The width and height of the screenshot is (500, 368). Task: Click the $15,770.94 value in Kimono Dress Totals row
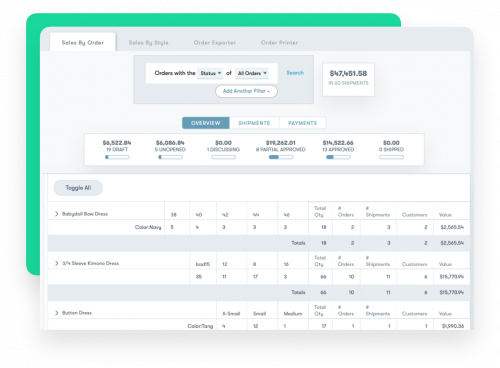pos(452,292)
